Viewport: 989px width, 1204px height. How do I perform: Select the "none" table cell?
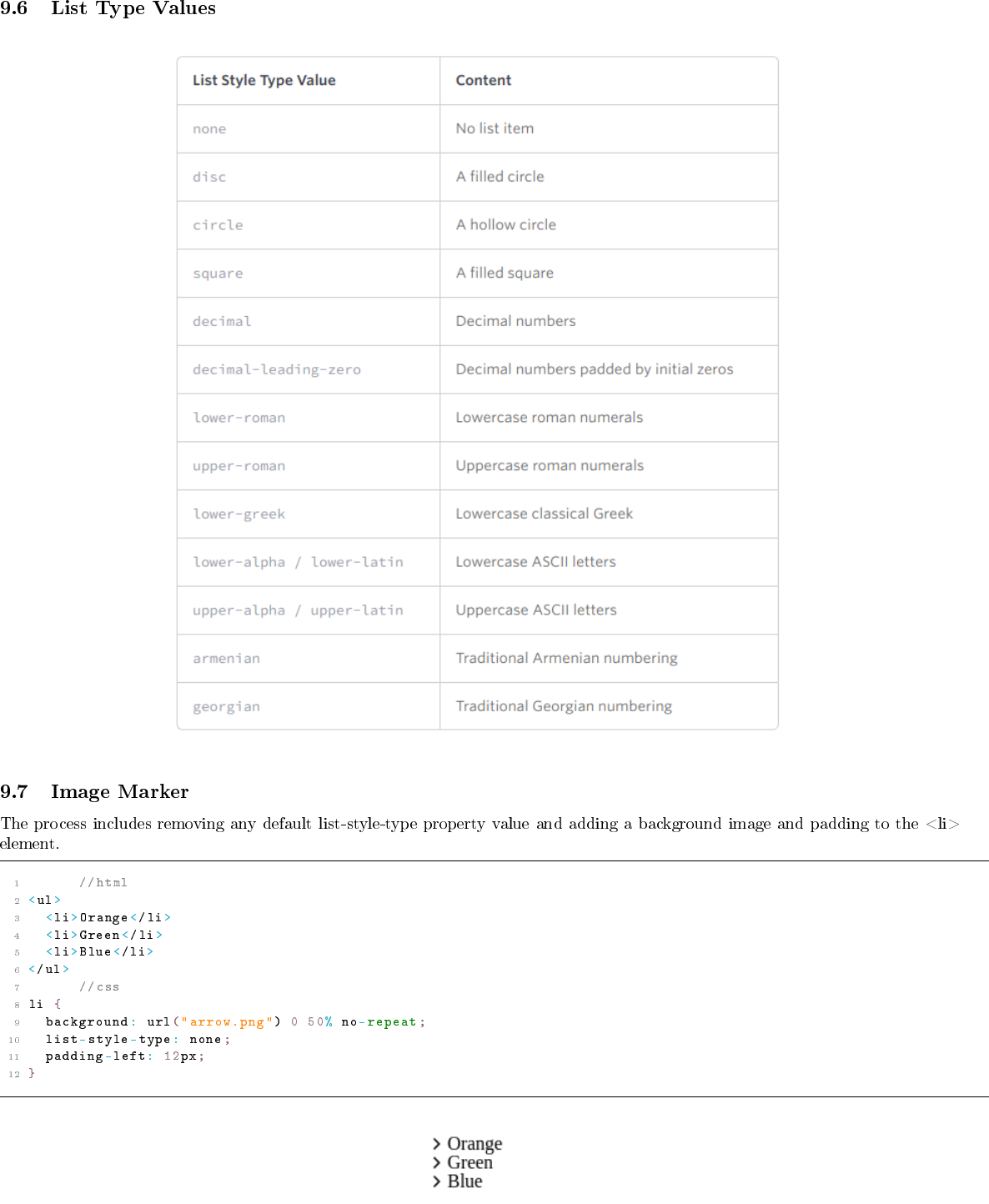[209, 129]
